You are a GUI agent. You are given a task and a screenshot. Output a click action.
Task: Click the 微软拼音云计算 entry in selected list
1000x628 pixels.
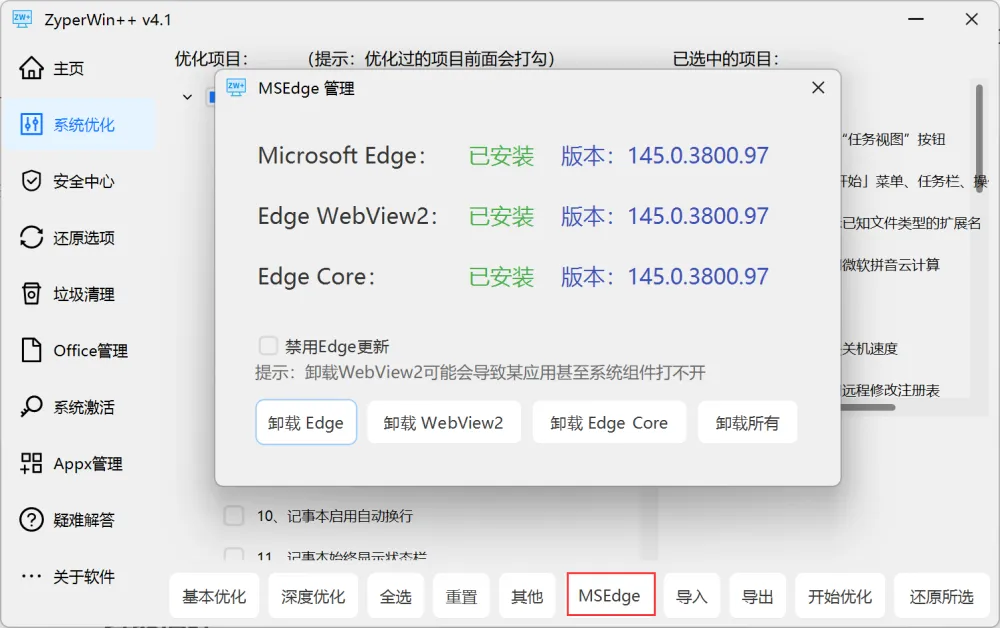coord(890,265)
